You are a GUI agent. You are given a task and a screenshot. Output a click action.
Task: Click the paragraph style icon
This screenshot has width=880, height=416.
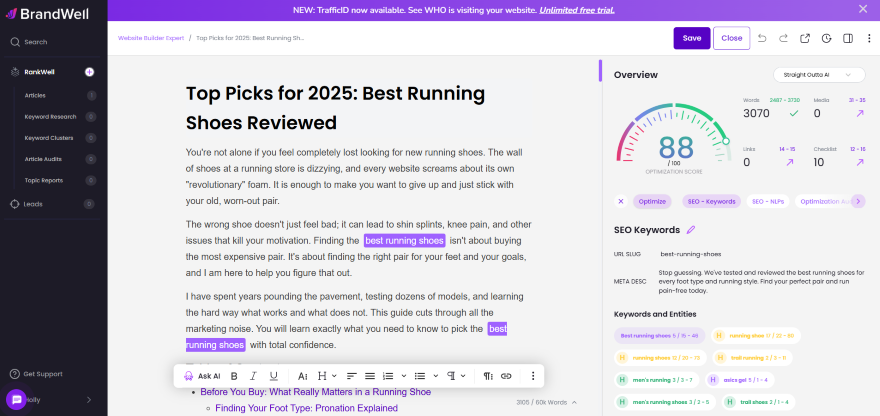pos(488,376)
